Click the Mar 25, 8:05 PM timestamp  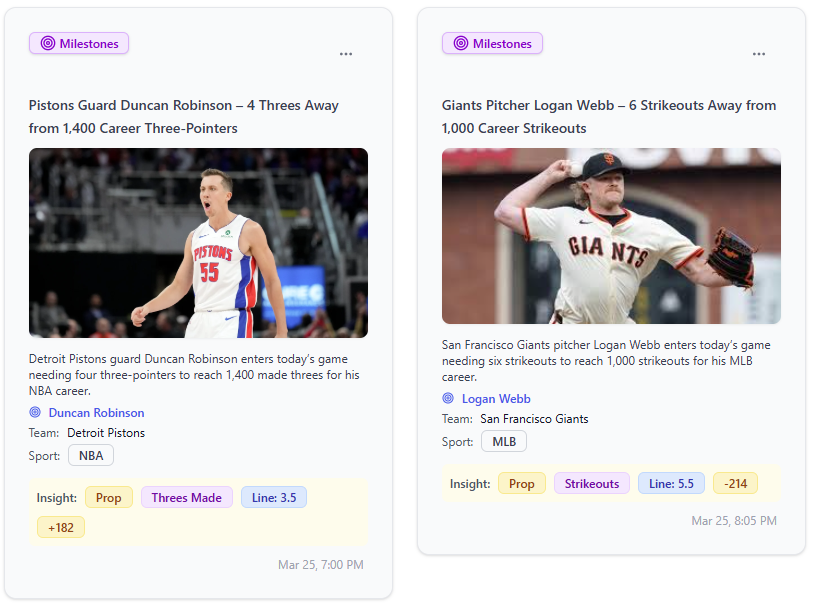[x=734, y=521]
